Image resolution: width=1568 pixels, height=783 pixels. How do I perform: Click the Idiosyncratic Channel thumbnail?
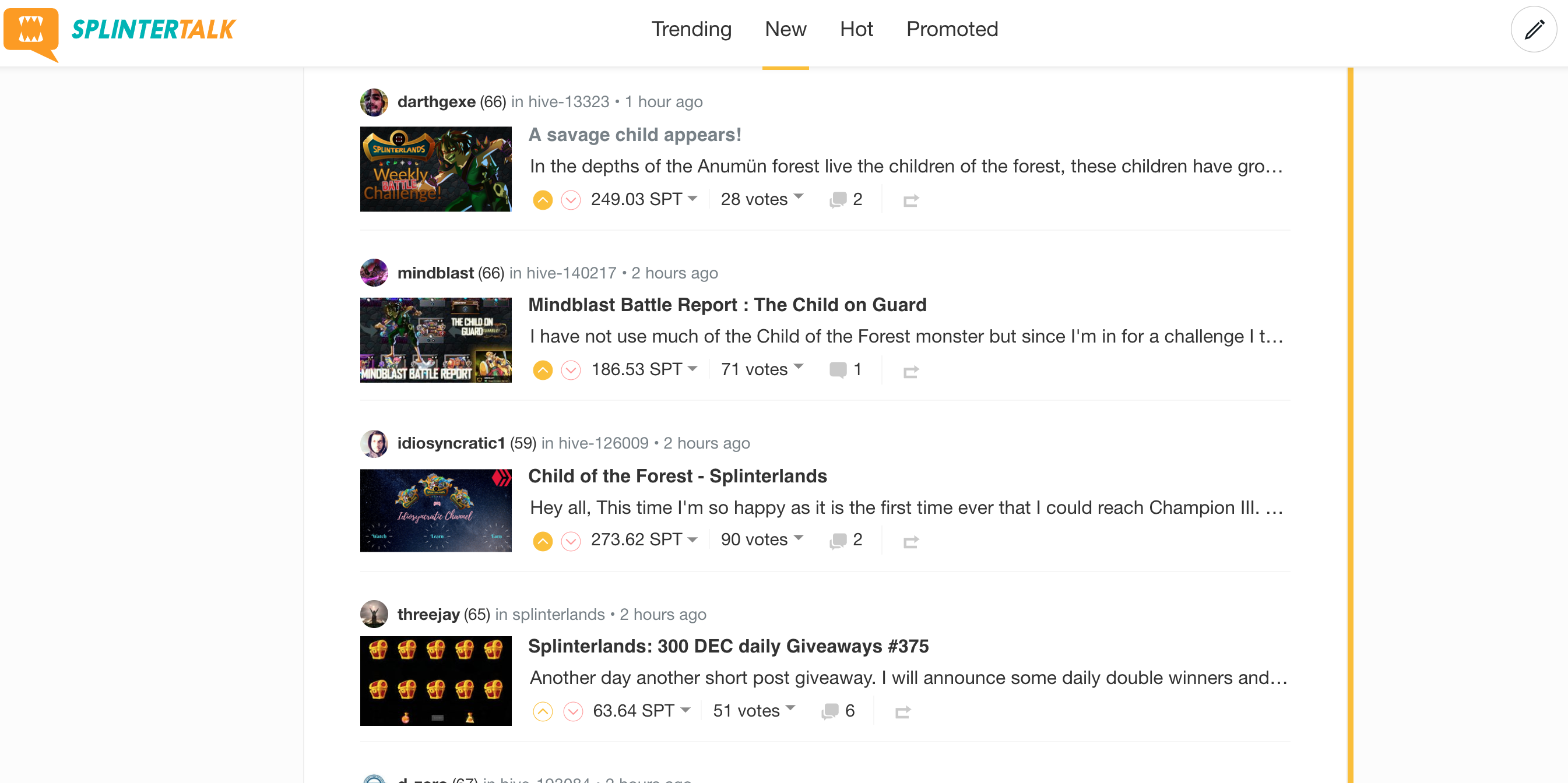(x=435, y=510)
